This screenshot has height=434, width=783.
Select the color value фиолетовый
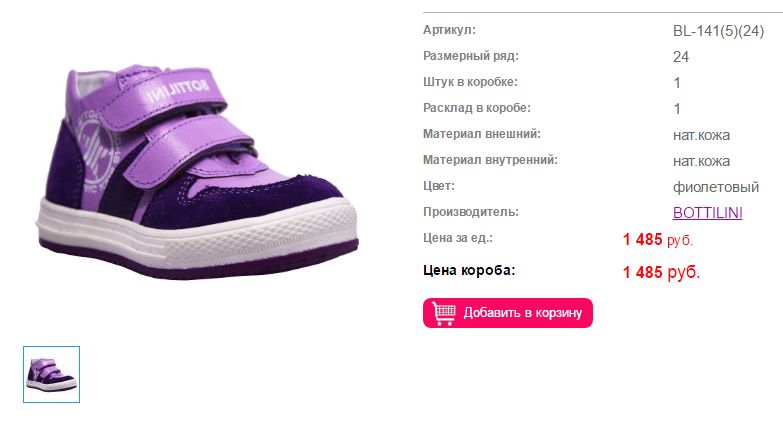[716, 187]
